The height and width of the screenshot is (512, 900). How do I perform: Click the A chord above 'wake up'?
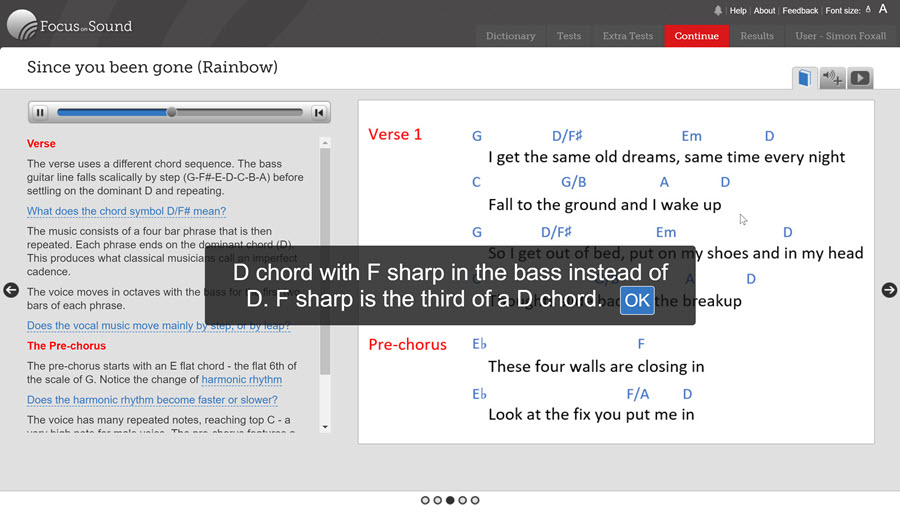click(664, 182)
